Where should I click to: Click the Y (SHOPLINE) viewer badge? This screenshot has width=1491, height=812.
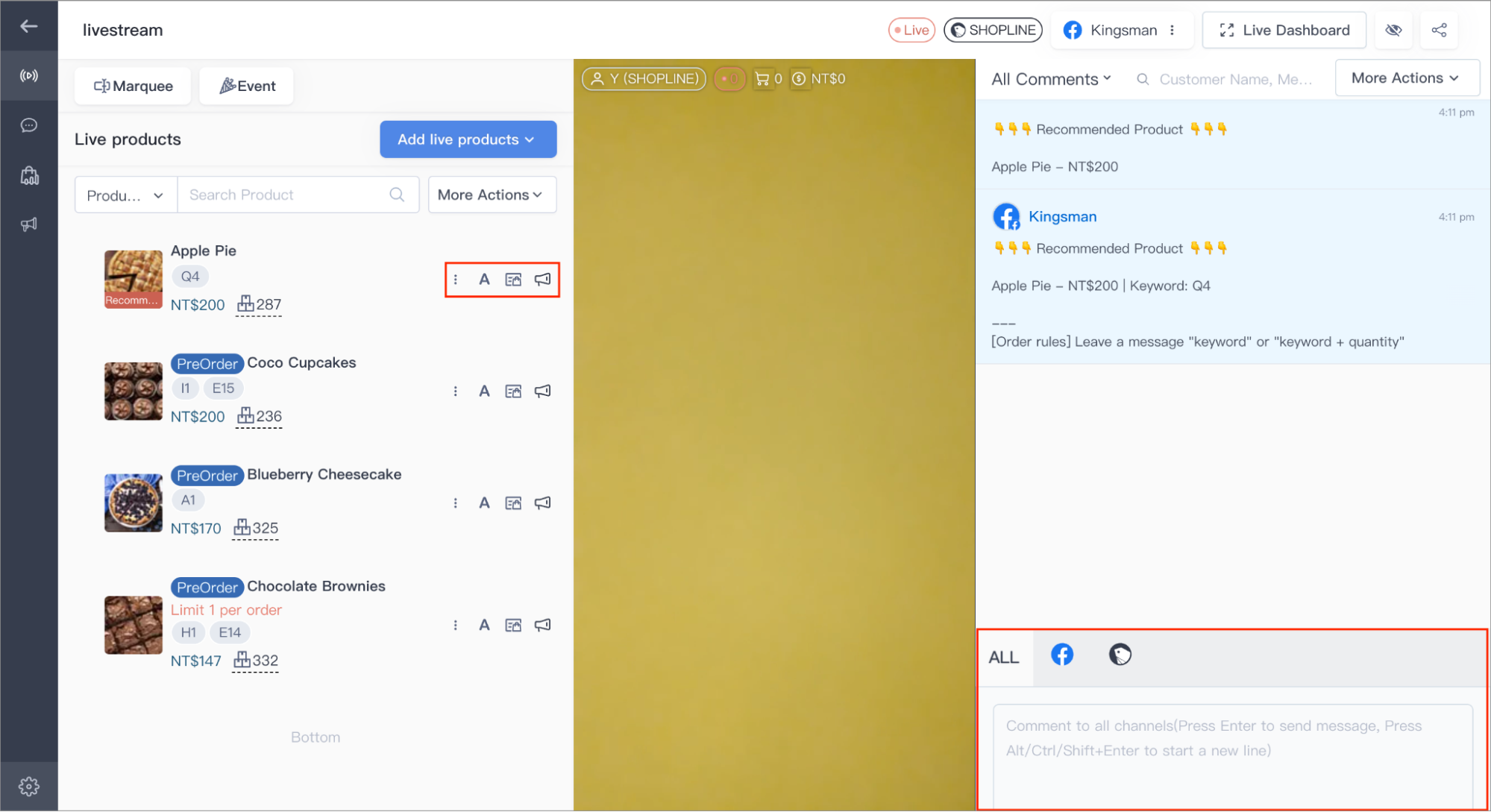pos(644,78)
